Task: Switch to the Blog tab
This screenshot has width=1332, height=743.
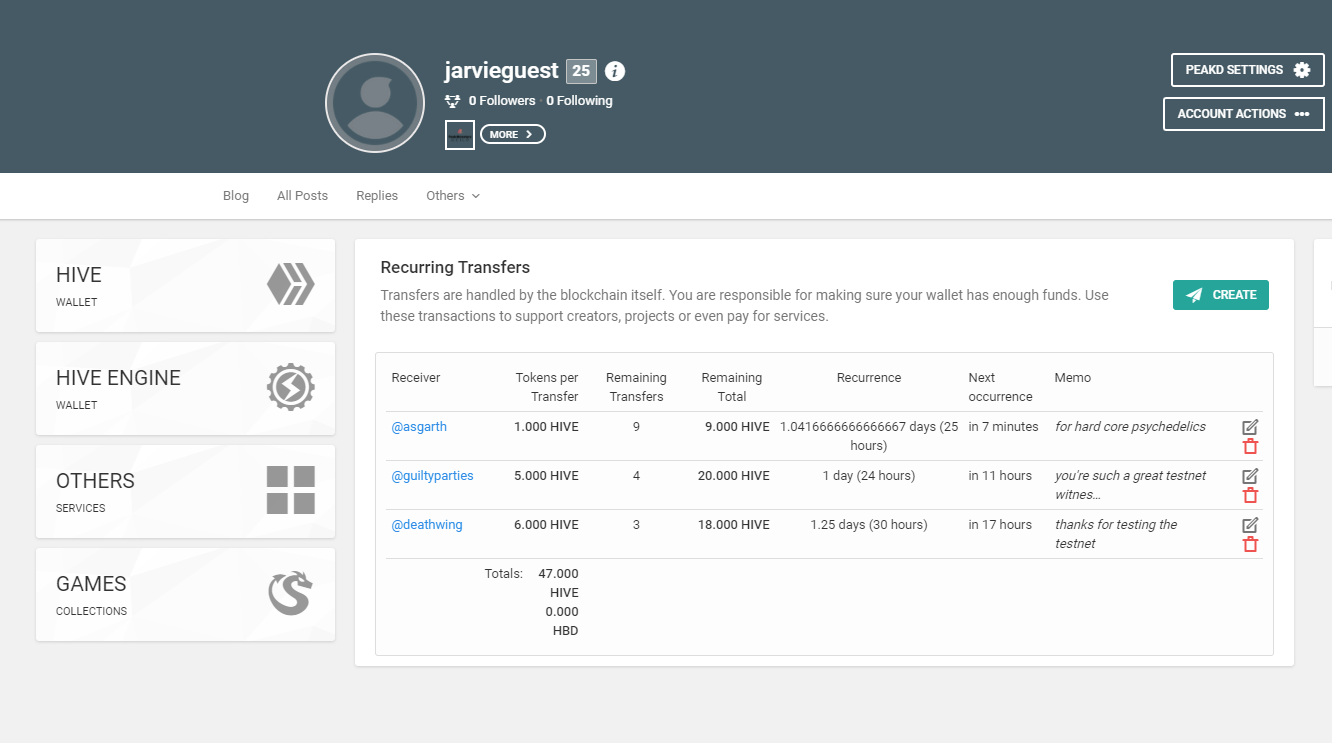Action: click(236, 196)
